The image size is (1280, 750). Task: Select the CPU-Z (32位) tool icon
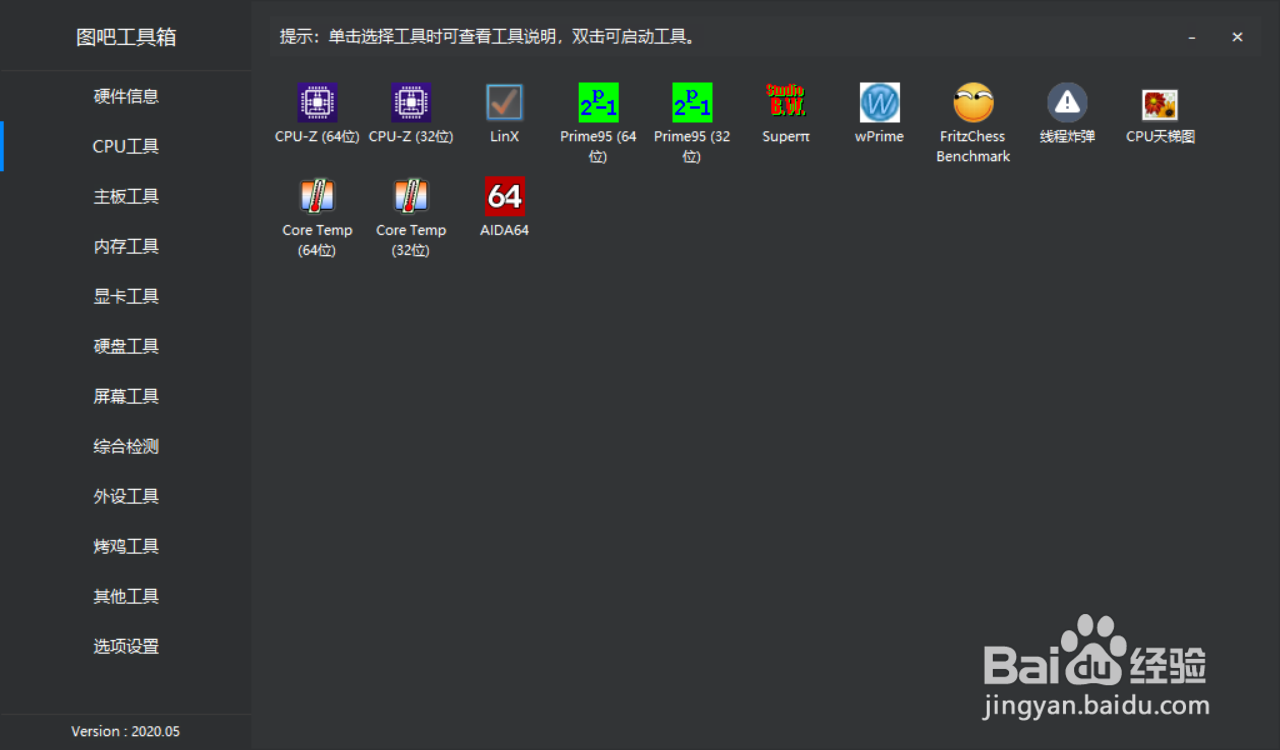411,102
